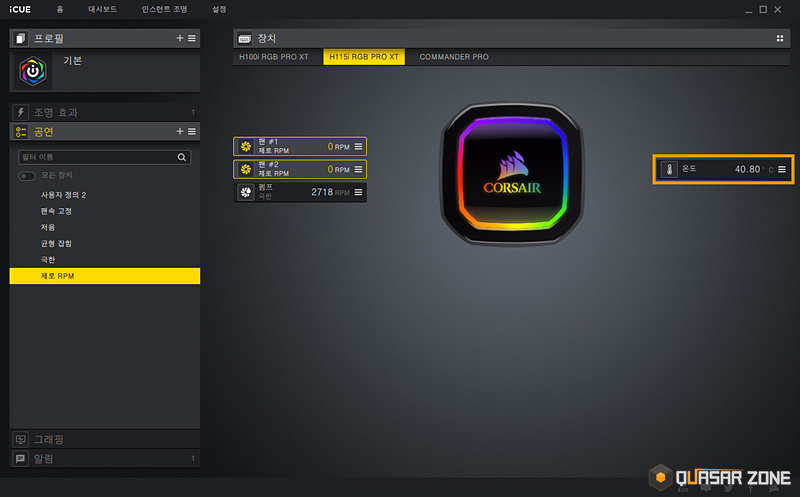Open the 펌프 options menu
800x497 pixels.
[x=358, y=192]
